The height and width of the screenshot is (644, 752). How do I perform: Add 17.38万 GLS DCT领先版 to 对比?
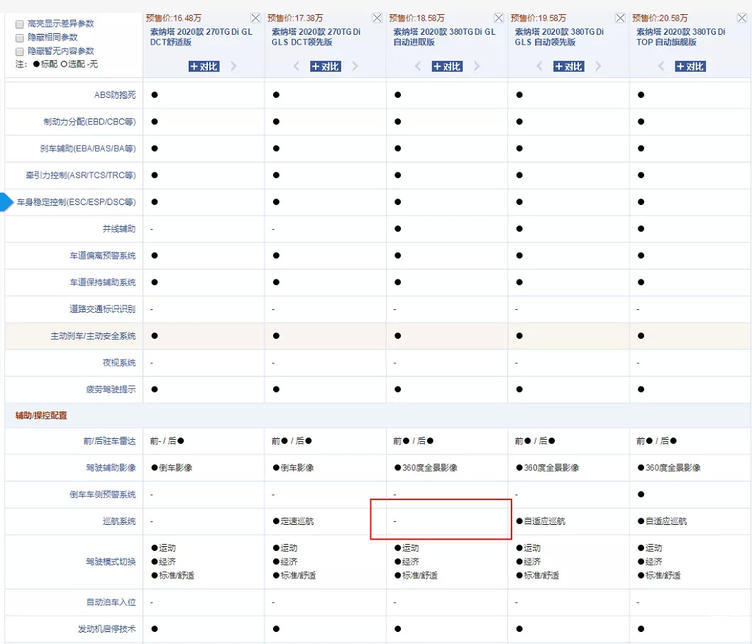click(x=326, y=67)
